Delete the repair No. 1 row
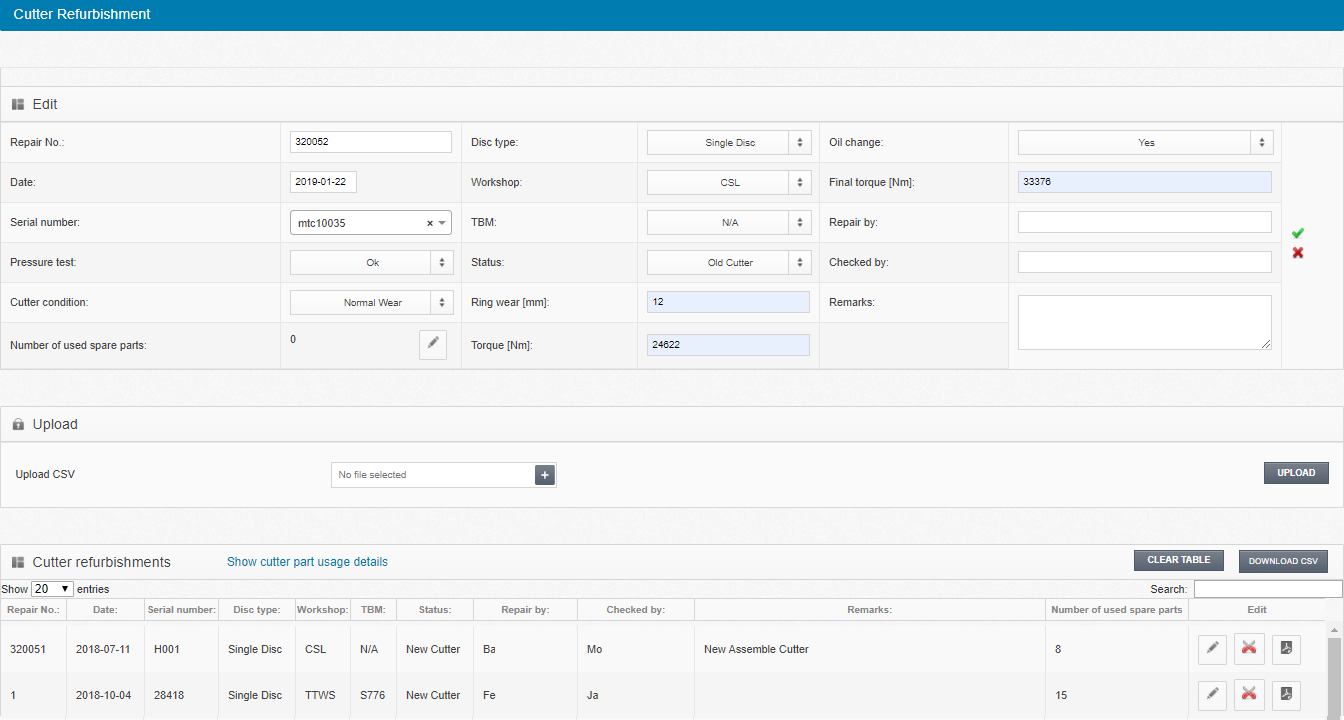This screenshot has height=720, width=1344. (x=1249, y=694)
